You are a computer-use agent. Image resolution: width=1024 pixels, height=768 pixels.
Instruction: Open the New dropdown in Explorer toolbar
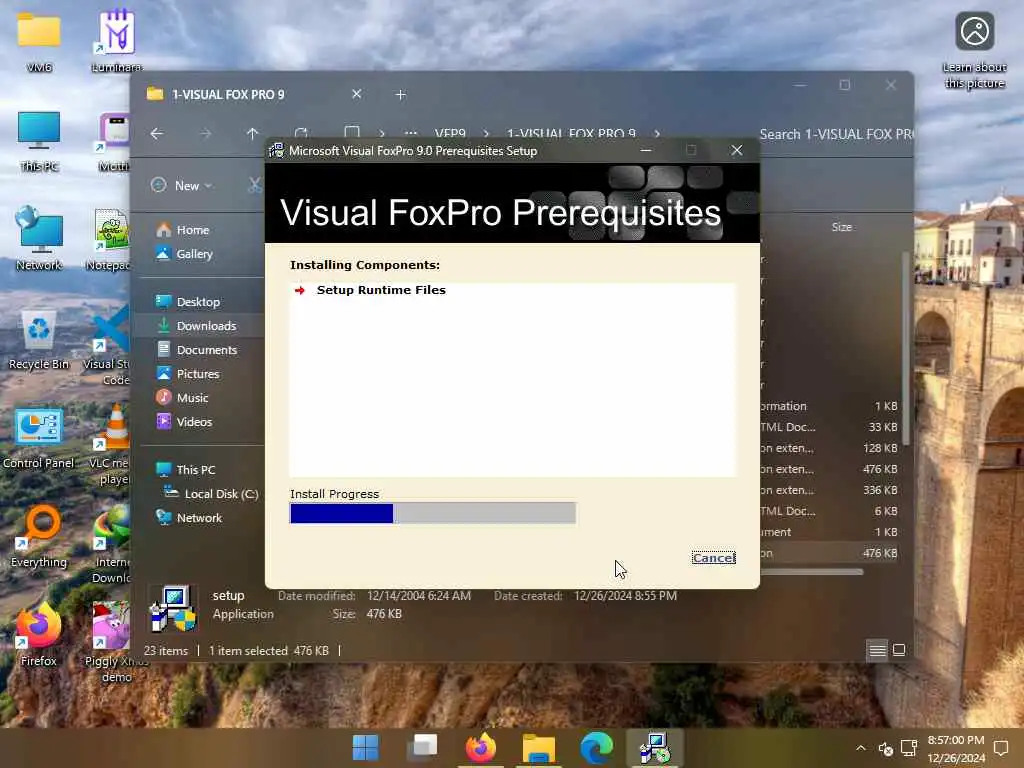click(181, 185)
